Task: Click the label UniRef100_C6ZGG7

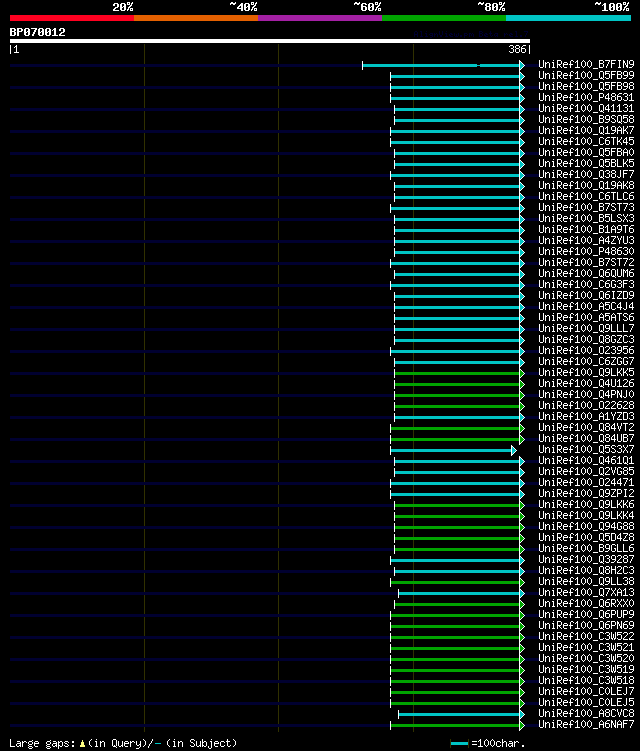Action: 586,362
